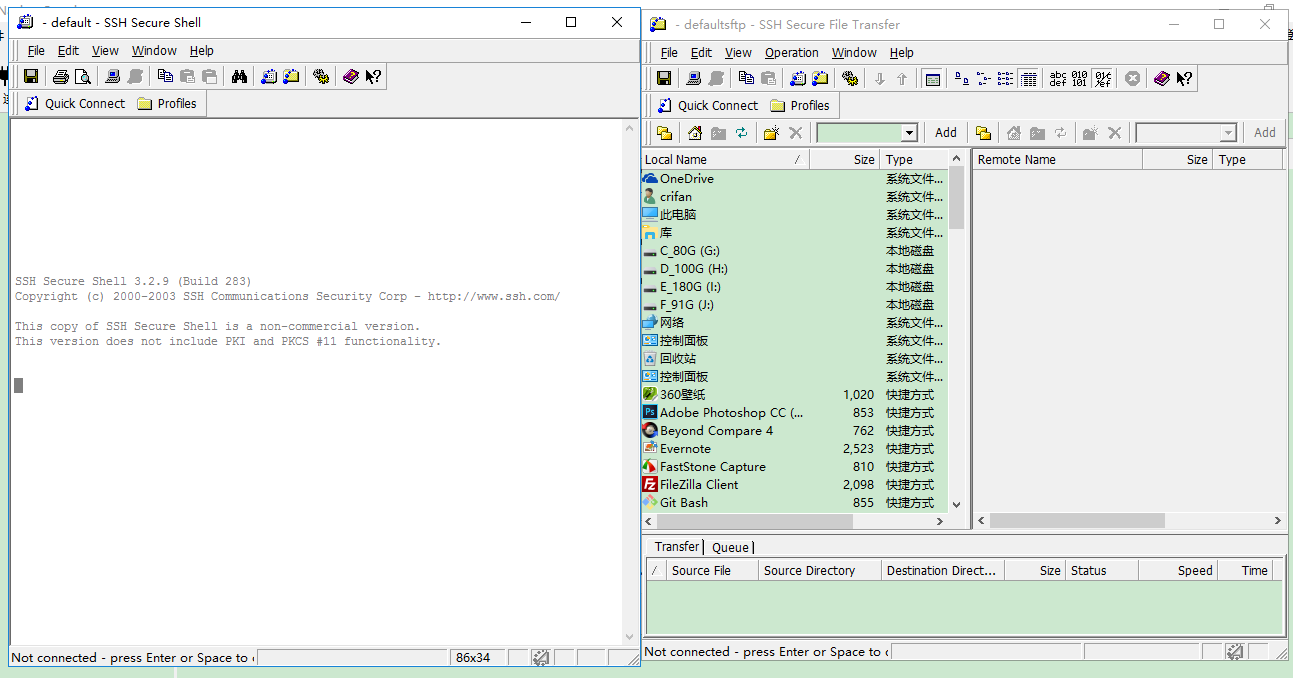Click Copy icon in File Transfer toolbar

pos(746,78)
